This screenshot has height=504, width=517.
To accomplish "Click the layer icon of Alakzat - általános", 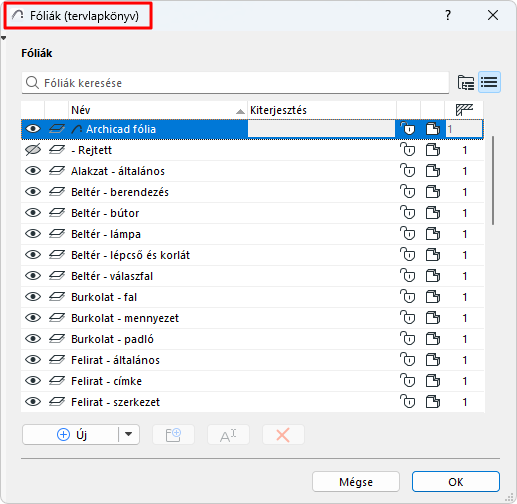I will (57, 171).
